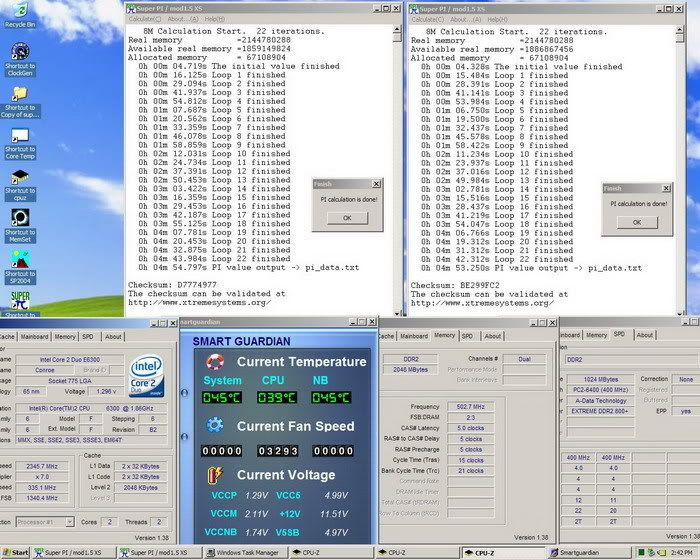Click the 2:3 FSB:DRAM ratio value

coord(471,418)
